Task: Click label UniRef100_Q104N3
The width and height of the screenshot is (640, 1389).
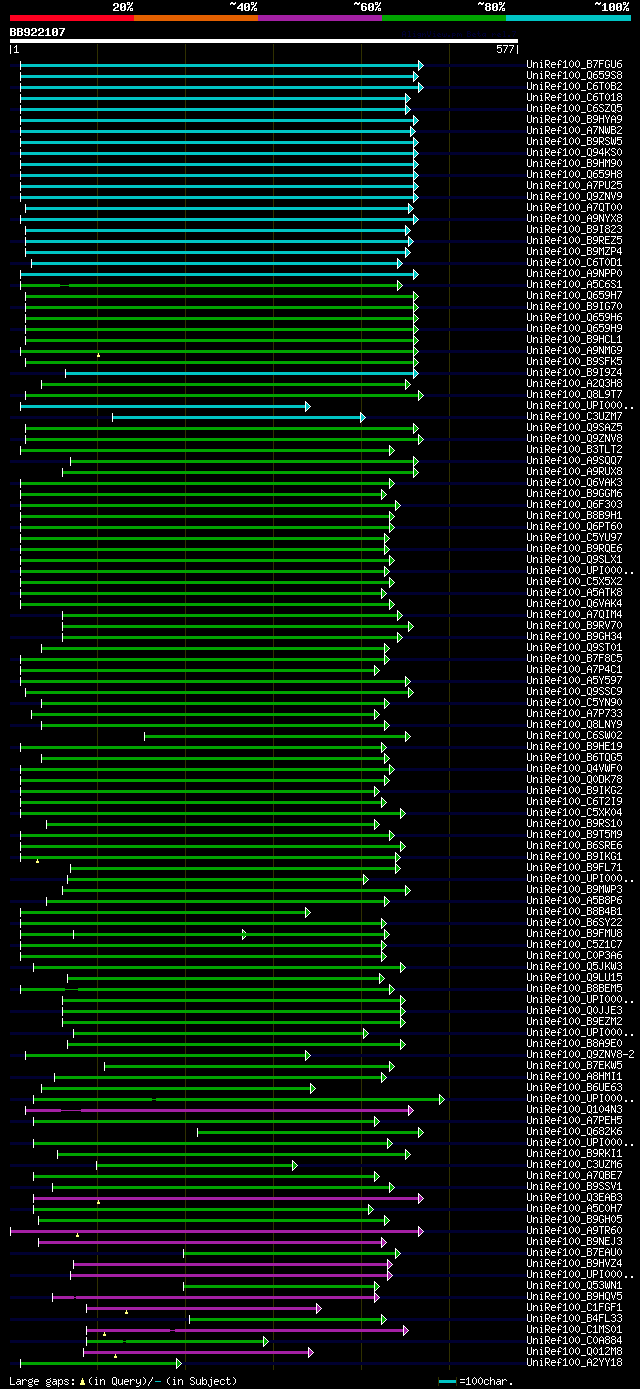Action: click(x=574, y=1110)
